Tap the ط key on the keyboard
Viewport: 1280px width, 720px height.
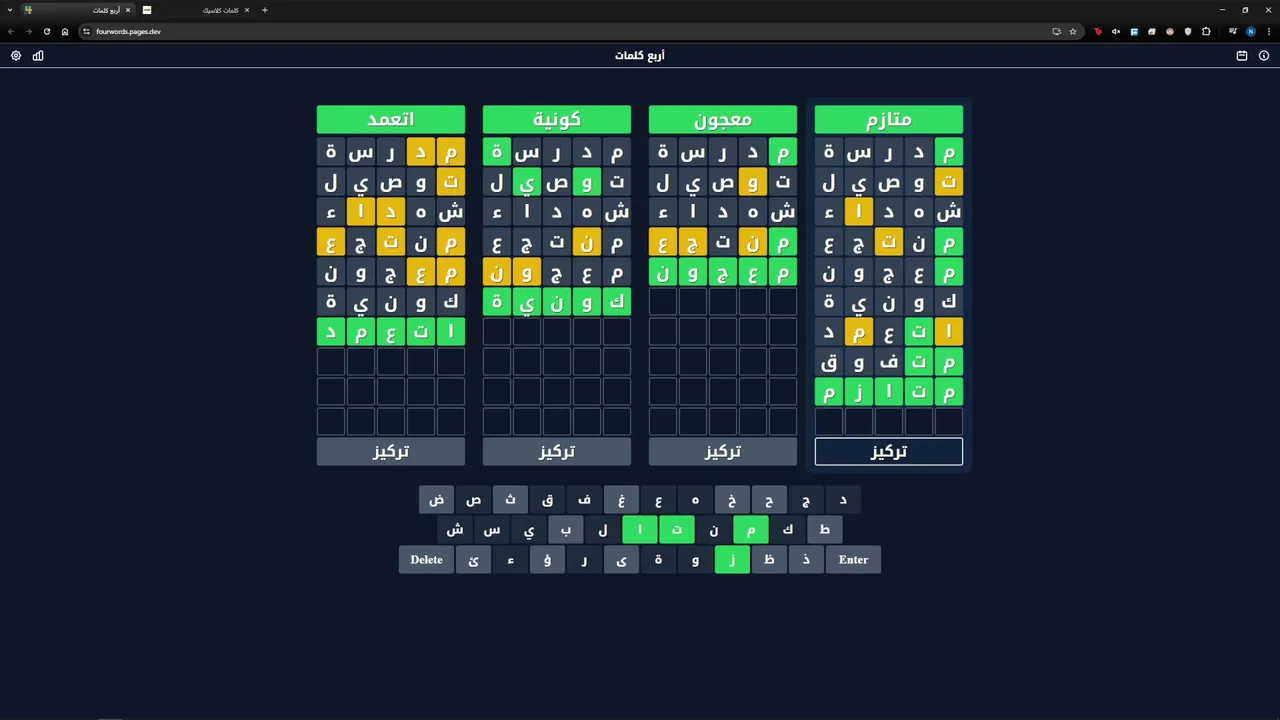click(825, 530)
